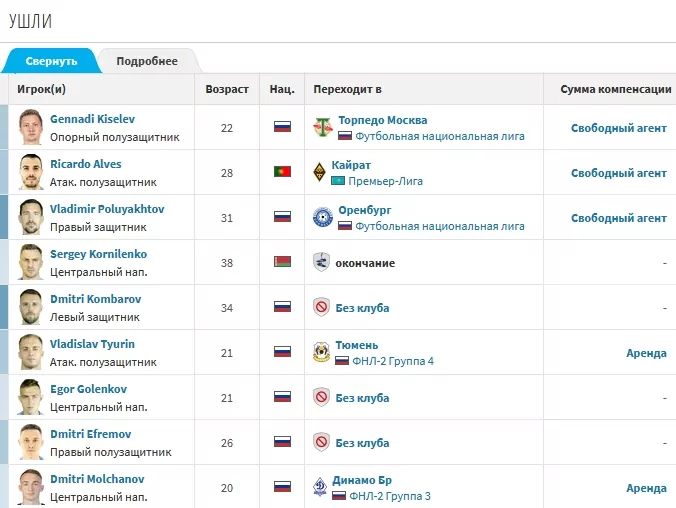Sort by the Возраст column header
The image size is (676, 508).
227,89
